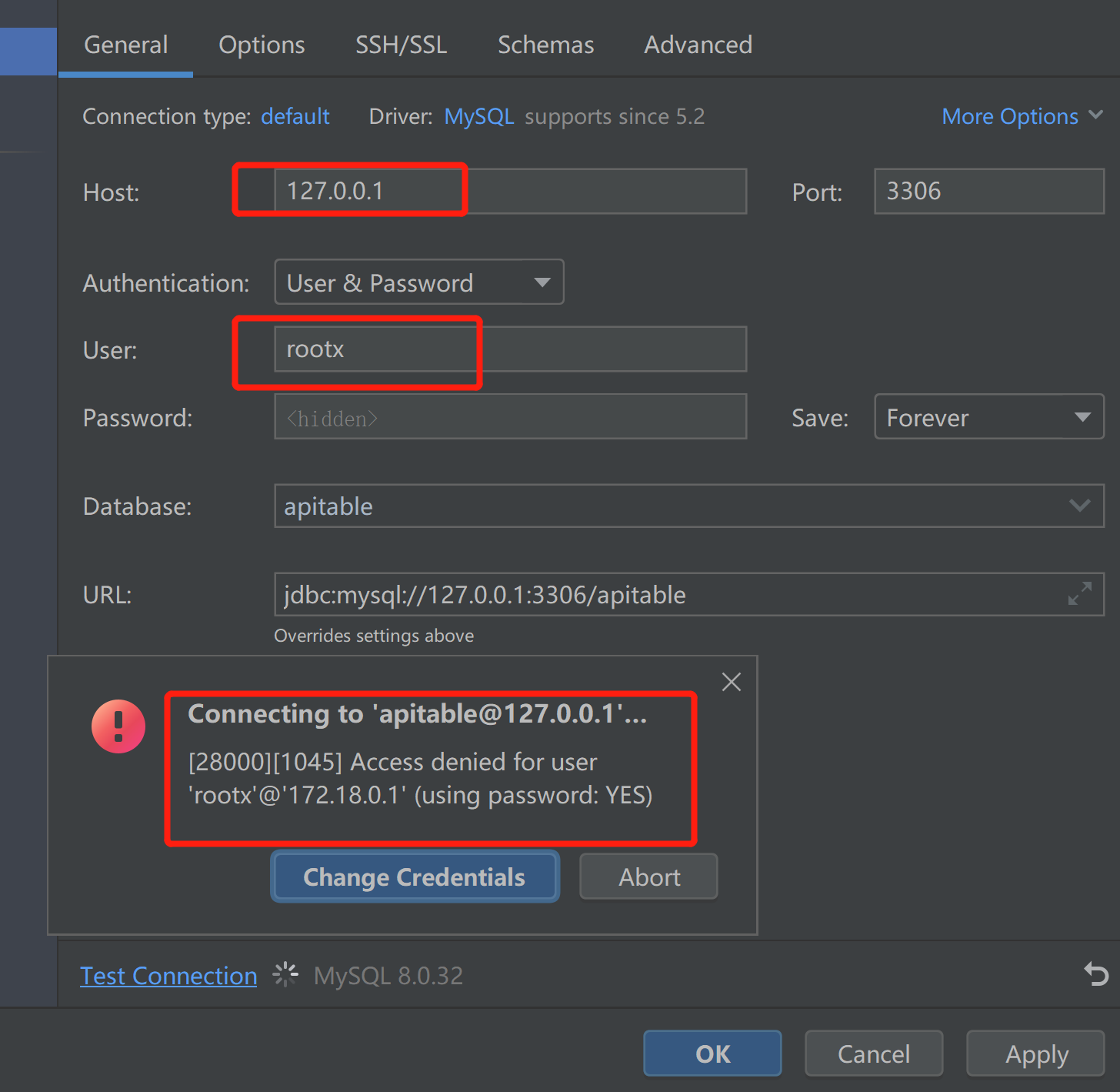The height and width of the screenshot is (1092, 1120).
Task: Click the loading spinner next to Test Connection
Action: [285, 974]
